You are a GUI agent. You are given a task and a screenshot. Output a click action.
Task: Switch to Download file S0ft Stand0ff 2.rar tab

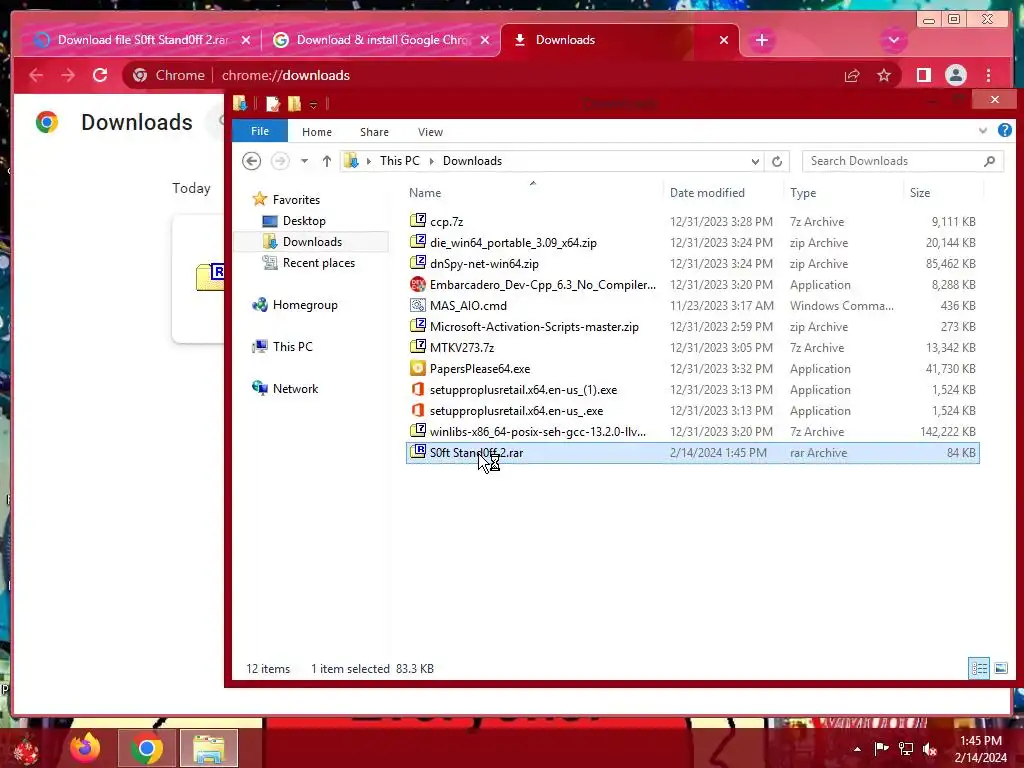pyautogui.click(x=142, y=40)
